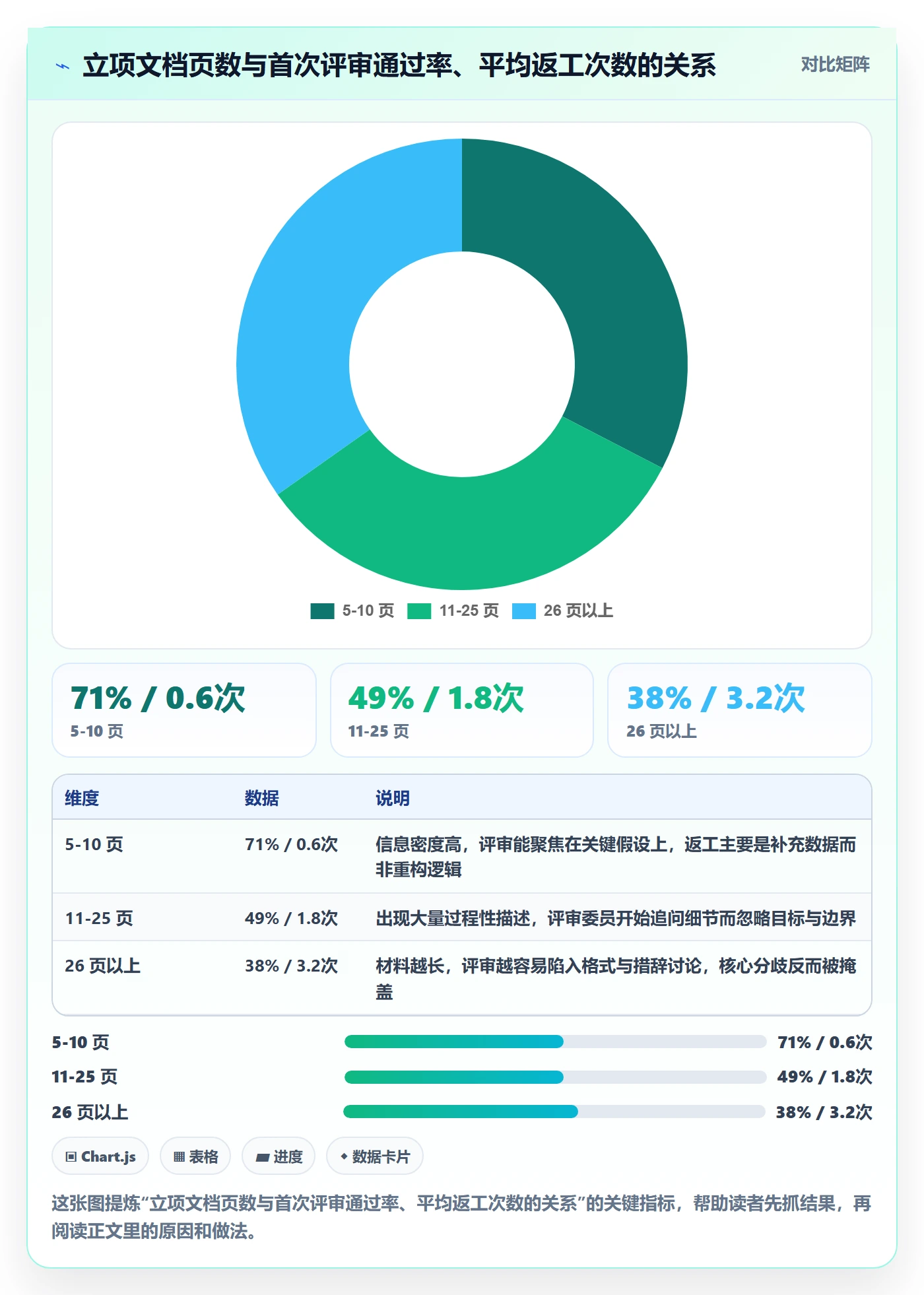The image size is (924, 1295).
Task: Click the 71% / 0.6次 value beside the progress bar
Action: [x=825, y=1042]
